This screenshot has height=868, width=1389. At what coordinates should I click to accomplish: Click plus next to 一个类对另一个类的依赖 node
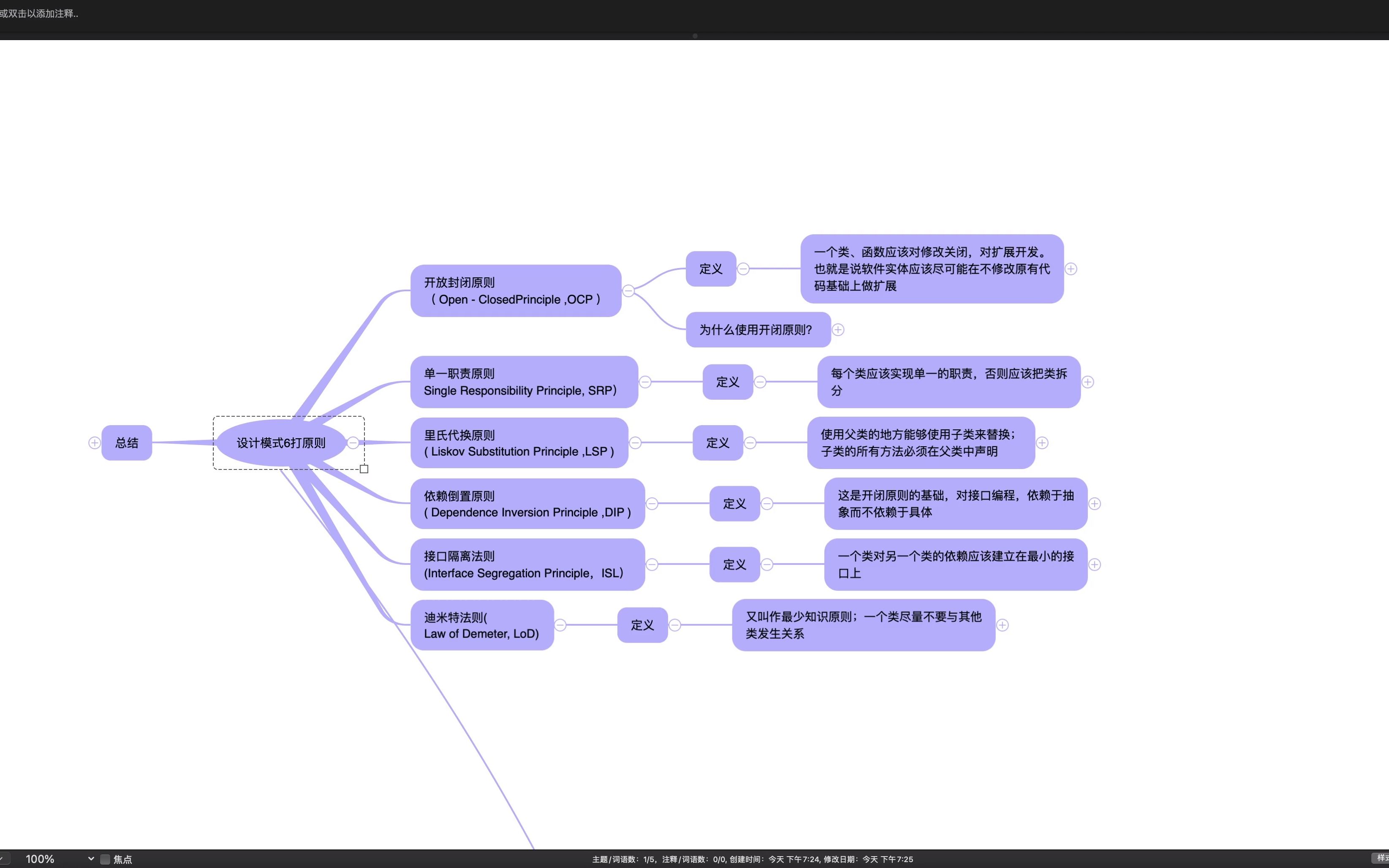(1094, 564)
